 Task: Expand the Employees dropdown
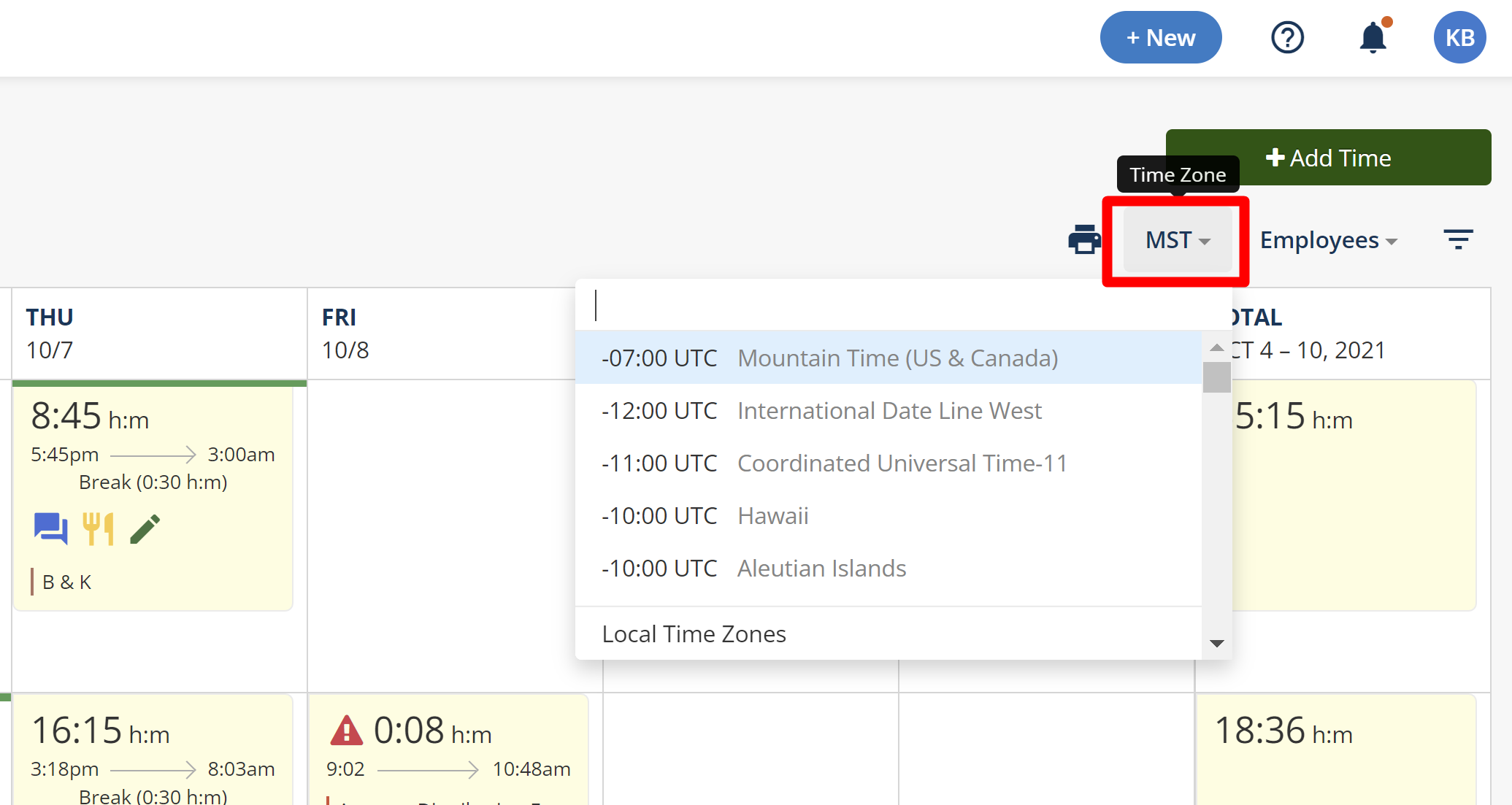coord(1328,240)
